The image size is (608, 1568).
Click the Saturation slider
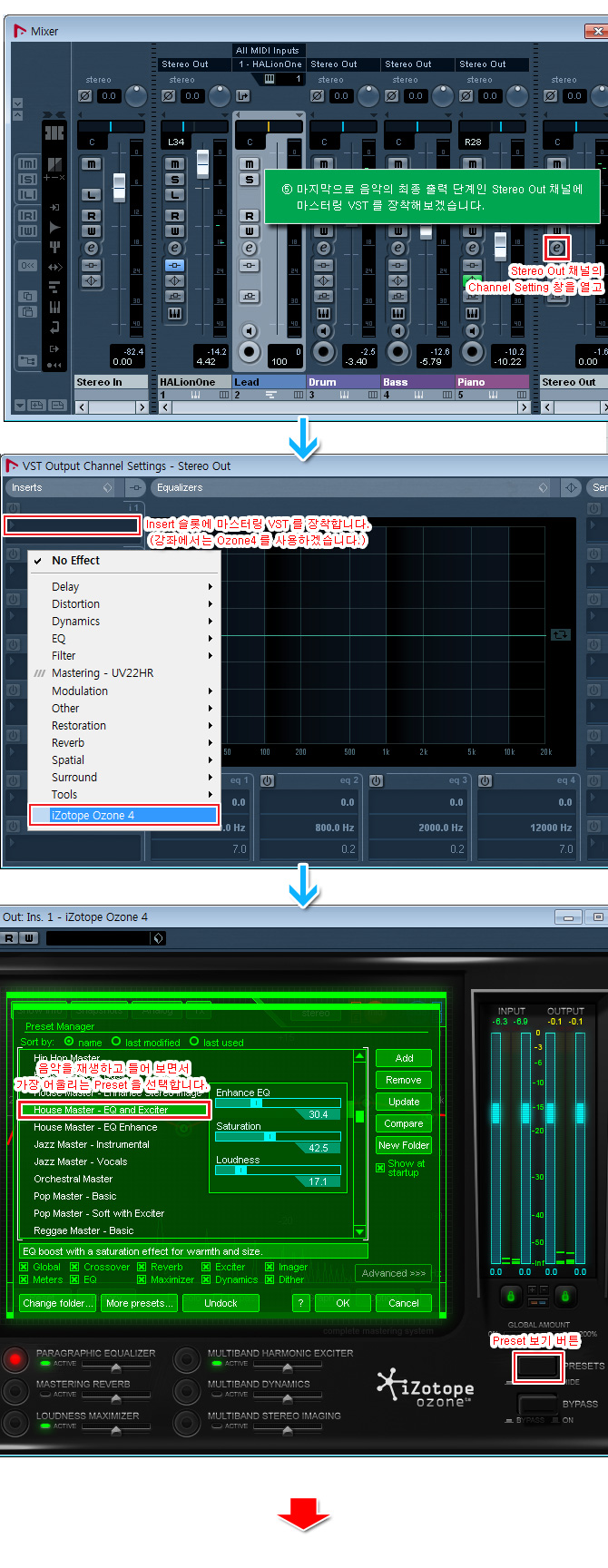point(278,1137)
